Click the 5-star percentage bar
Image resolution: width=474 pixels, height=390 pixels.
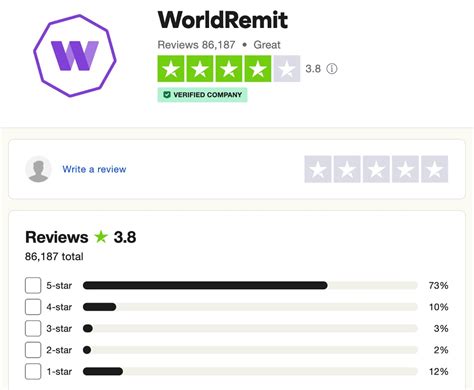tap(250, 285)
